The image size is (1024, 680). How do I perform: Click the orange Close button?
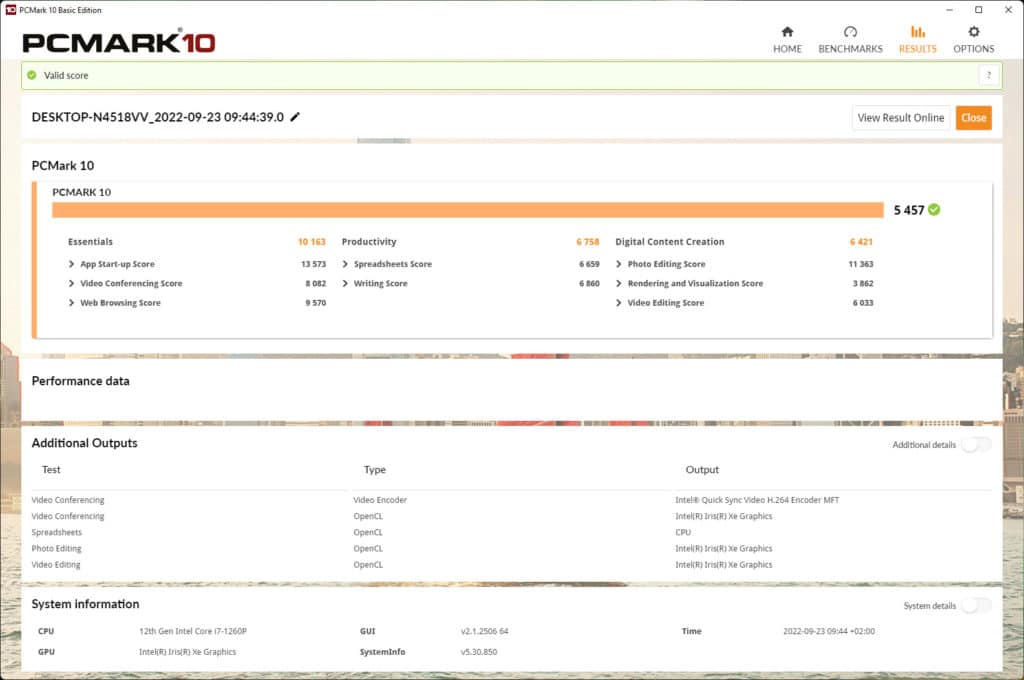click(974, 118)
